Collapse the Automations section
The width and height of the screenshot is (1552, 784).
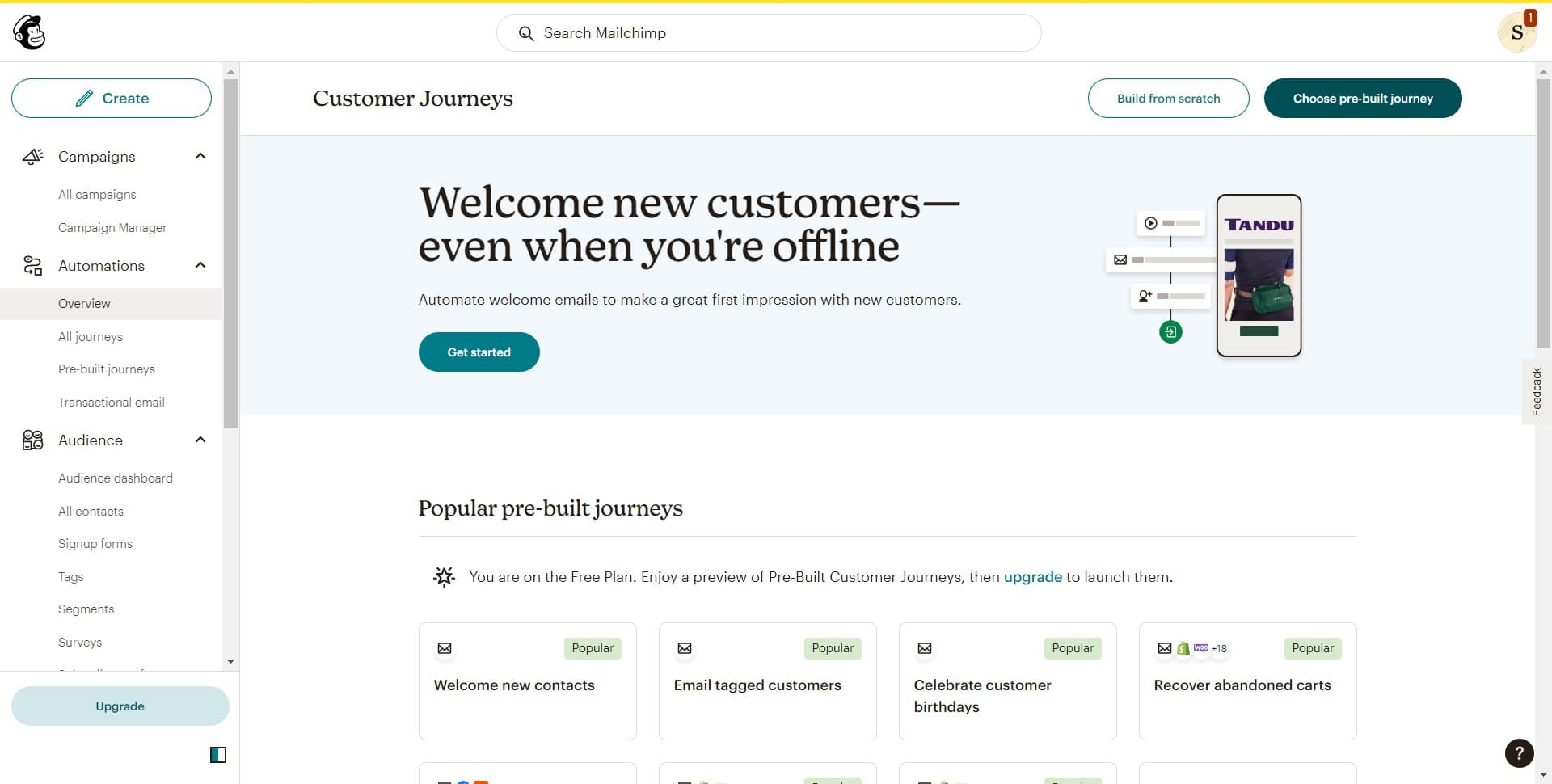point(200,265)
